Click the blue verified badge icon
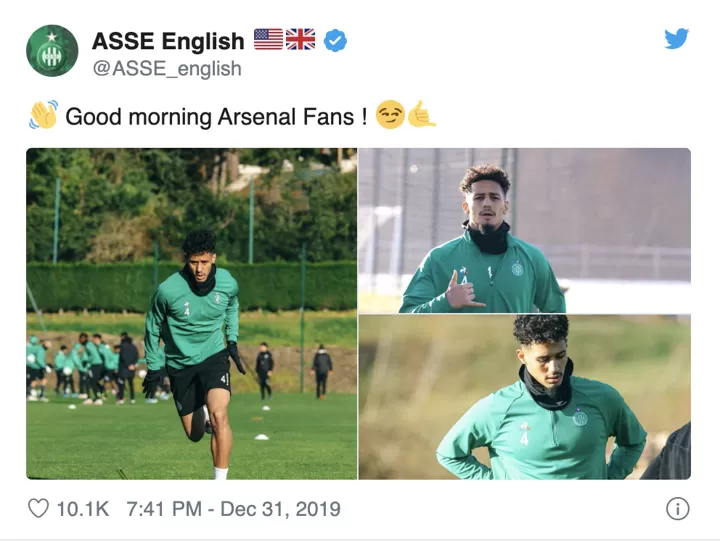Screen dimensions: 720x542 point(335,40)
